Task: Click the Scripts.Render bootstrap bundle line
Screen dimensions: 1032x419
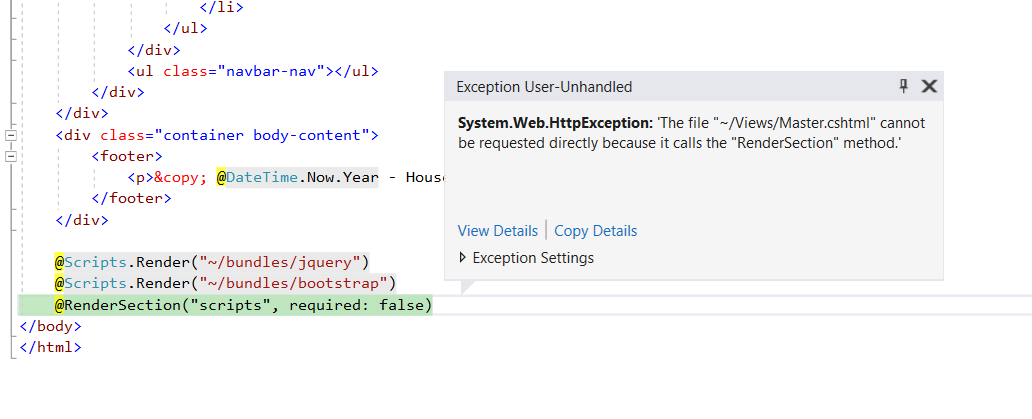Action: click(225, 283)
